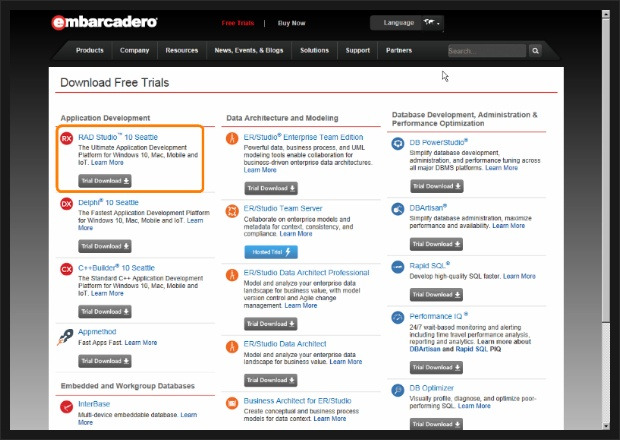Click the ER/Studio Data Architect icon
Viewport: 620px width, 440px height.
point(232,346)
